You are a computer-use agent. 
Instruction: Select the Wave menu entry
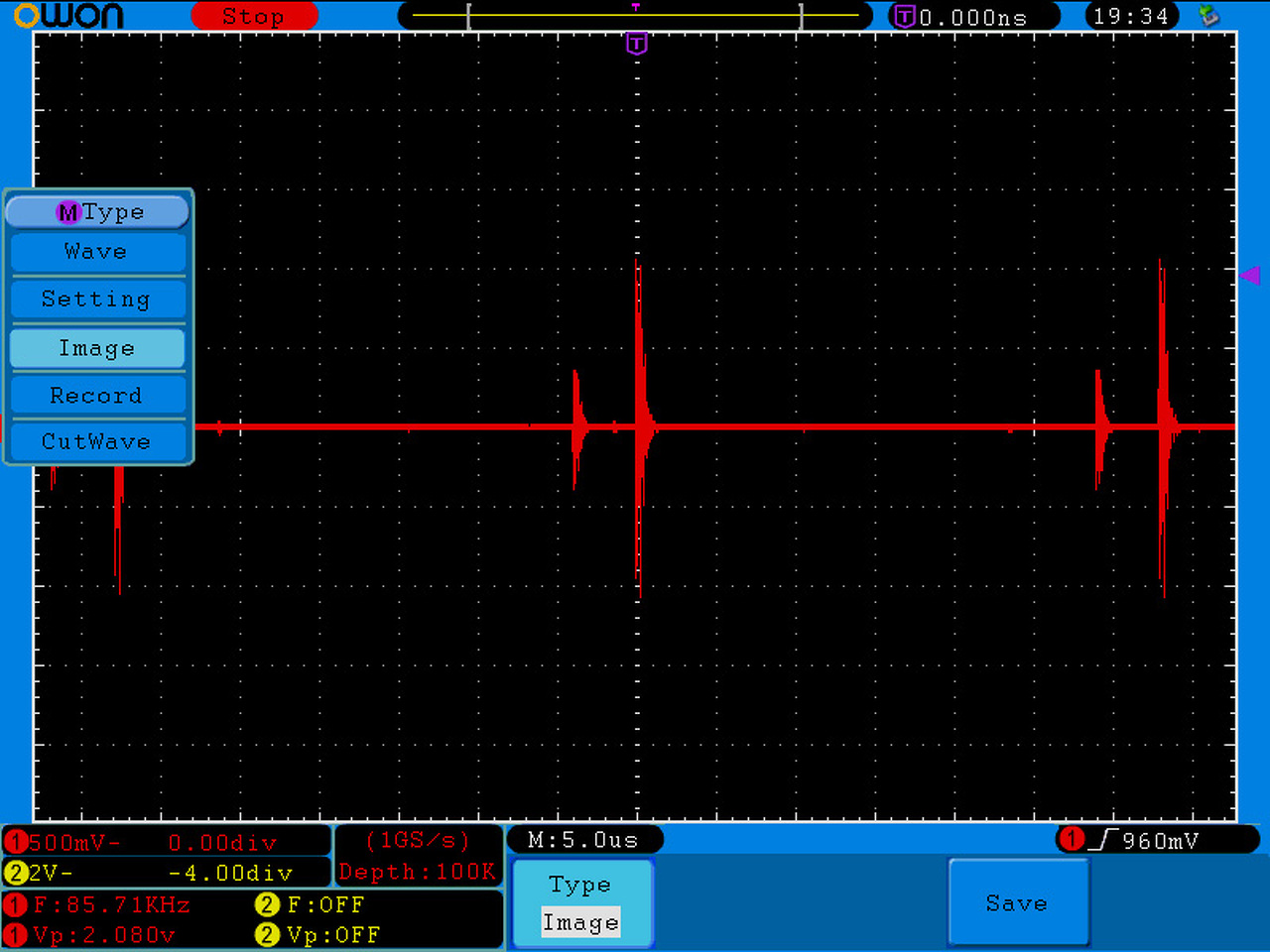[x=97, y=252]
